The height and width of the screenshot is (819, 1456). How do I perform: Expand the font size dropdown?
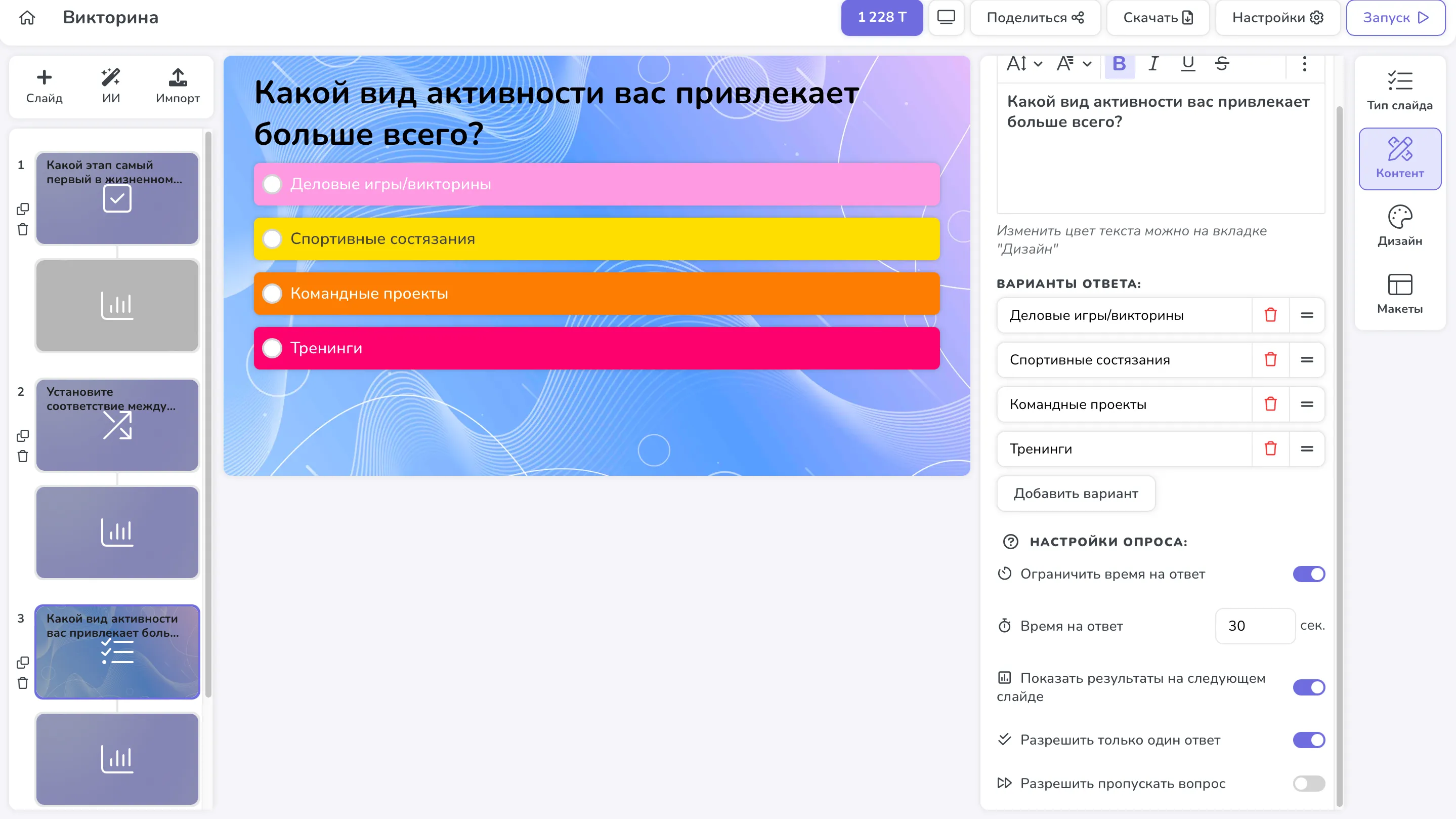[x=1024, y=64]
